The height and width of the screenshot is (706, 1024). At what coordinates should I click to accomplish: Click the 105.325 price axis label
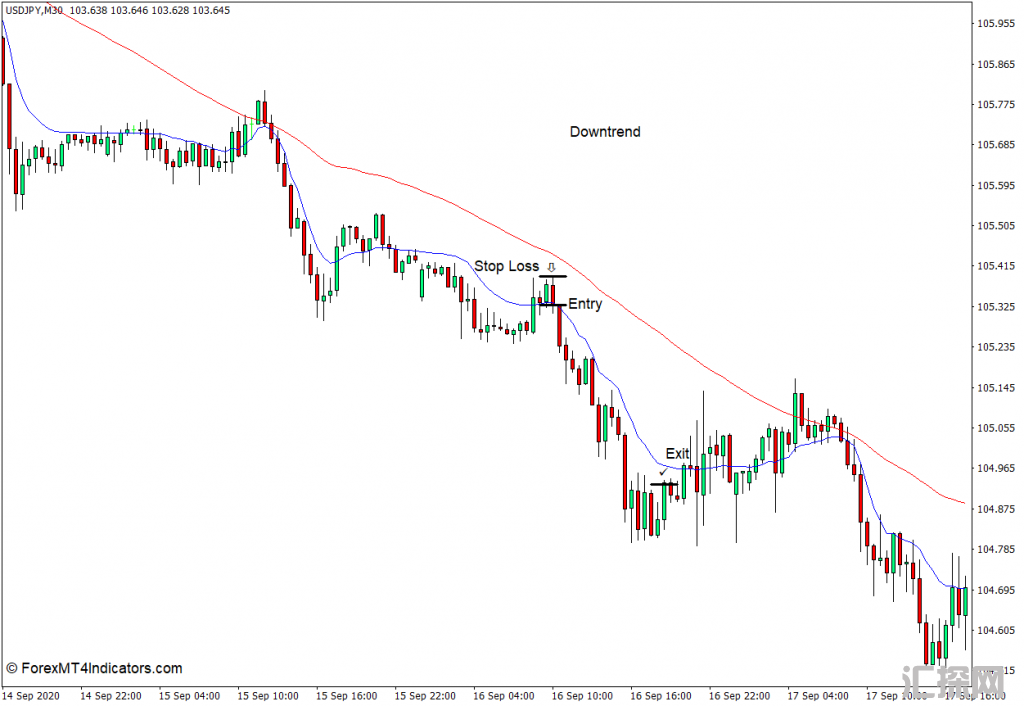coord(997,307)
